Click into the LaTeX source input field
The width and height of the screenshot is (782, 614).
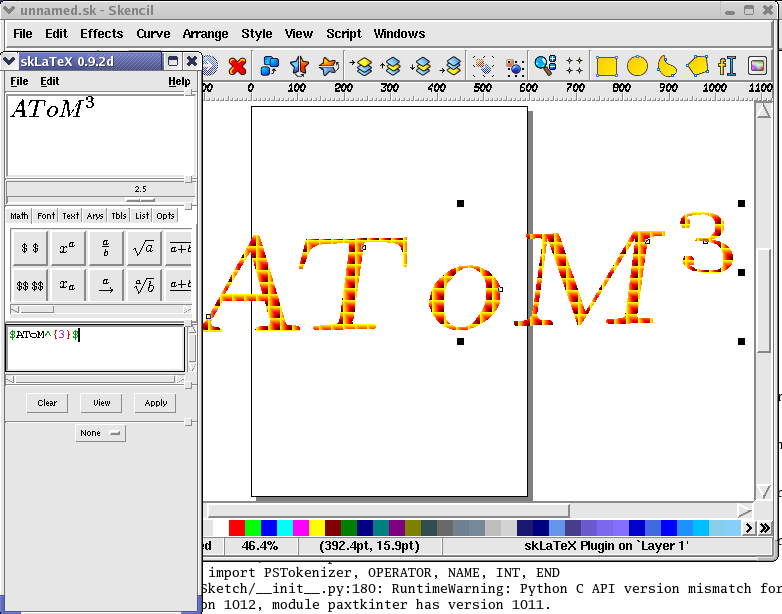(95, 348)
